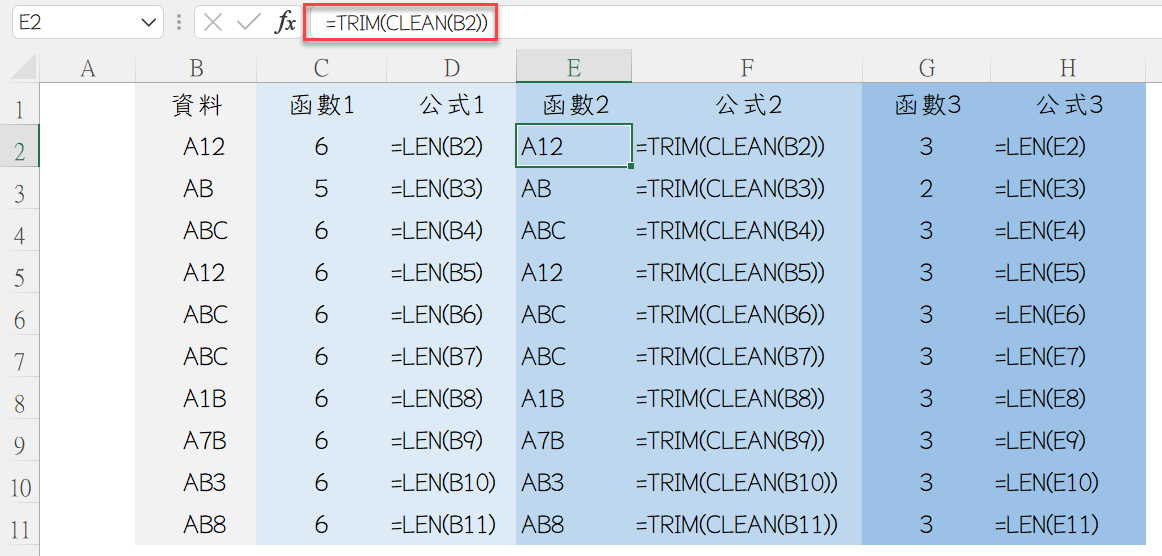Click the 公式2 header cell

point(746,105)
